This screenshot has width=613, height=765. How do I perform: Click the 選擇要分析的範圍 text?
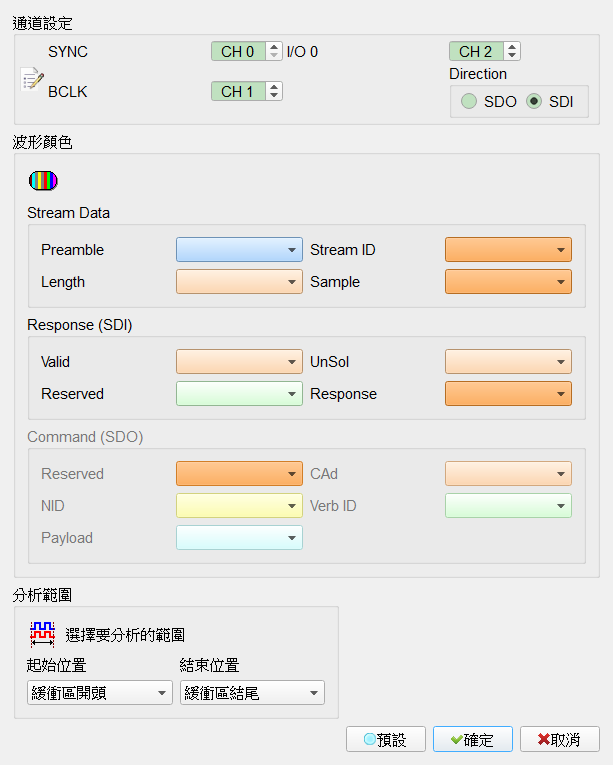[x=125, y=635]
